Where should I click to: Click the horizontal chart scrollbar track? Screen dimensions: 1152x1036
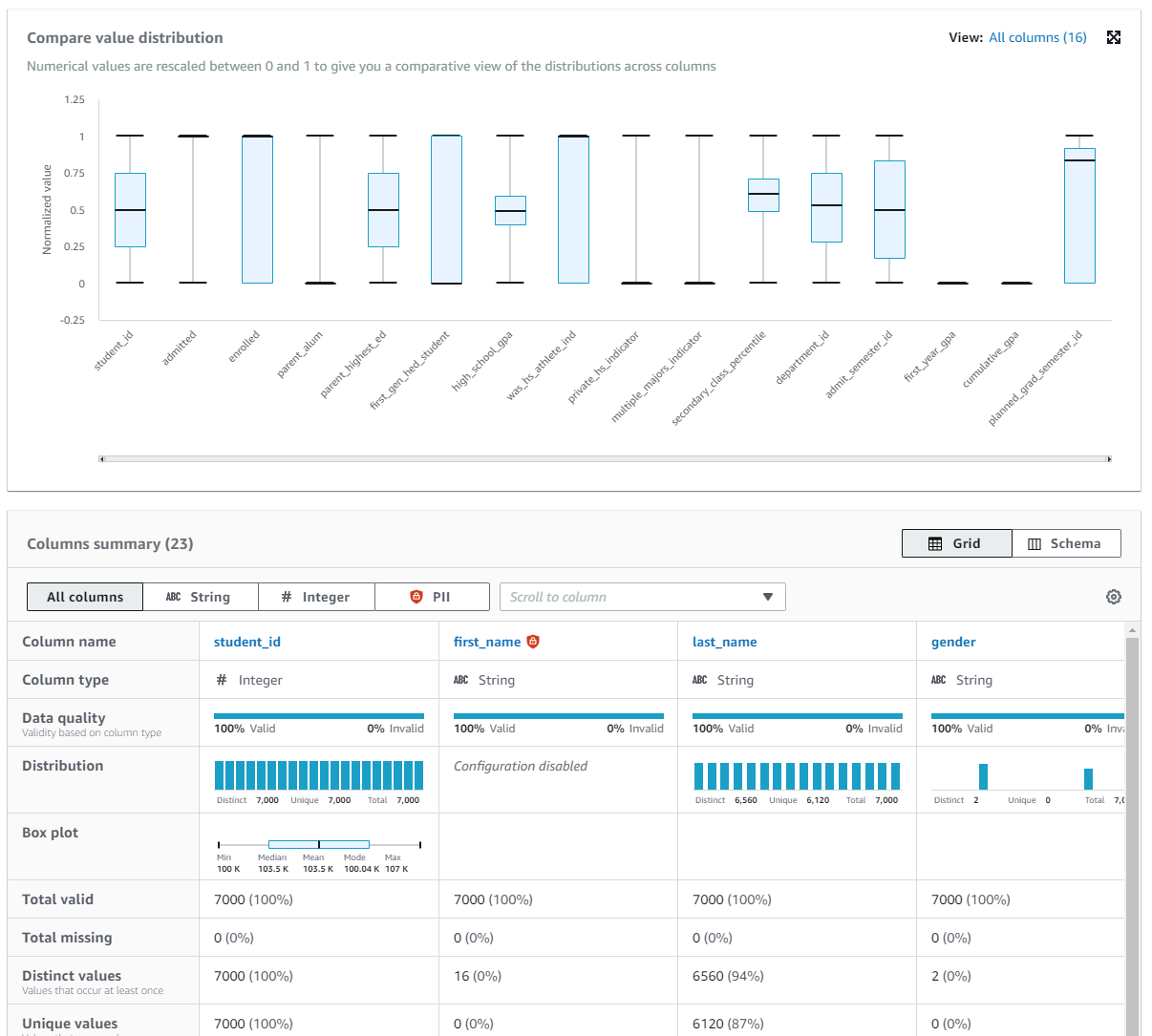point(606,459)
